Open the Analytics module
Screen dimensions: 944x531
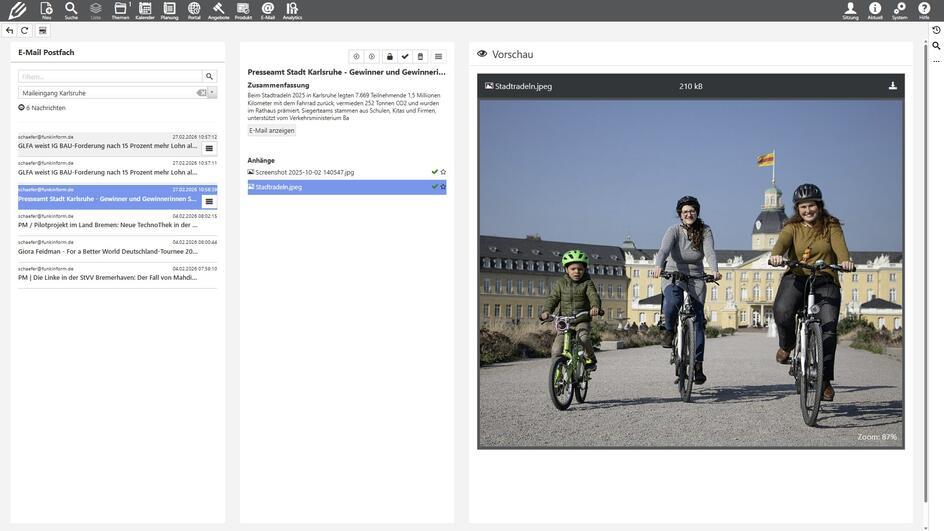click(293, 10)
